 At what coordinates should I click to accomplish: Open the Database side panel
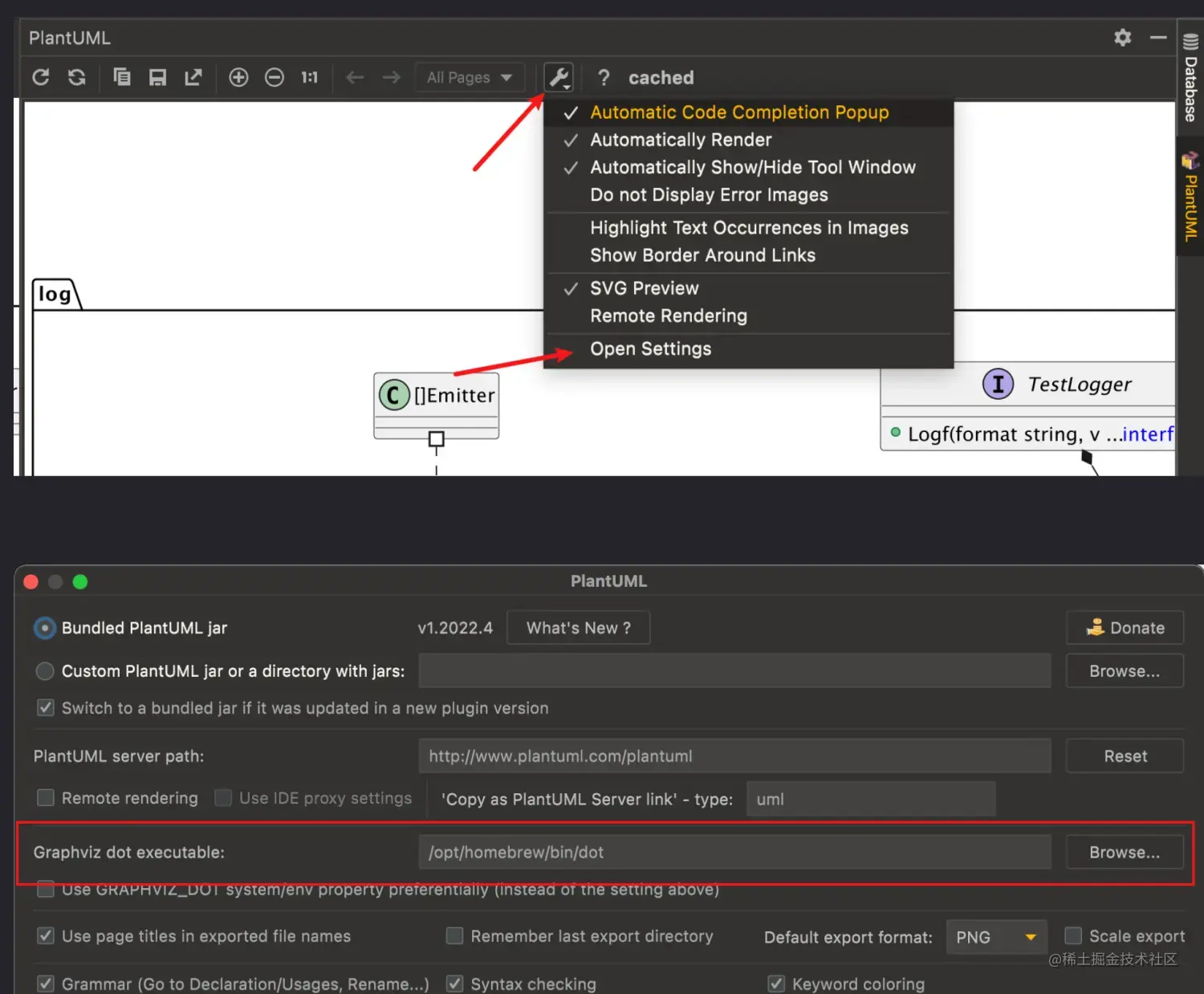[x=1190, y=78]
